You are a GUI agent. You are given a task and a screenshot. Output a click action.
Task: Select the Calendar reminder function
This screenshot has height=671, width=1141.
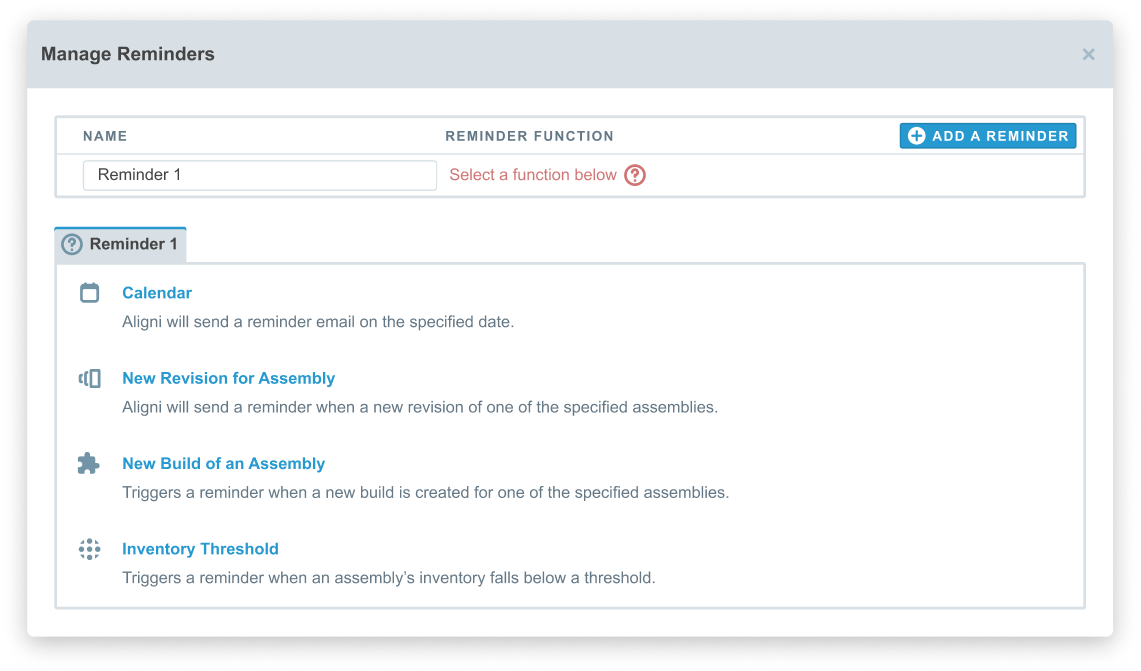tap(157, 293)
